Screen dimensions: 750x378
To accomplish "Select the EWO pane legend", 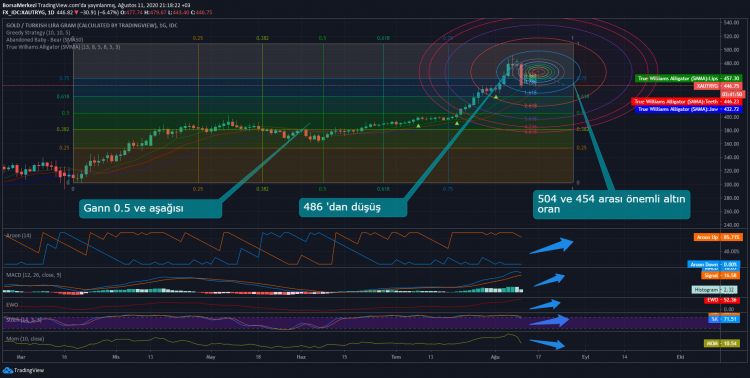I will click(x=12, y=304).
